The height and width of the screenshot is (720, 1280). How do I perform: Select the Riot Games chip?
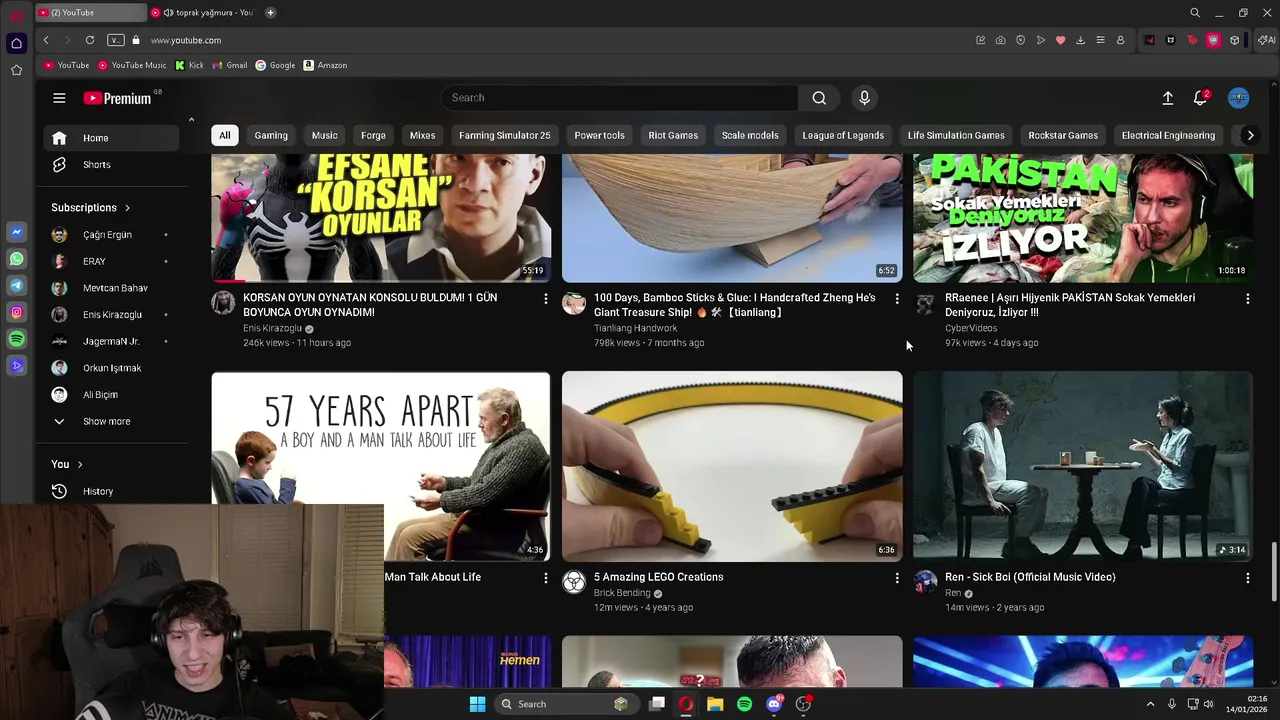[x=673, y=135]
